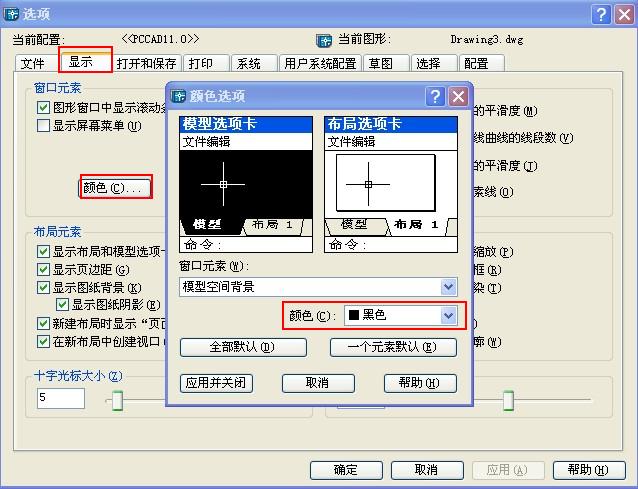Enable 显示屏幕菜单 checkbox
The width and height of the screenshot is (638, 489).
click(43, 125)
